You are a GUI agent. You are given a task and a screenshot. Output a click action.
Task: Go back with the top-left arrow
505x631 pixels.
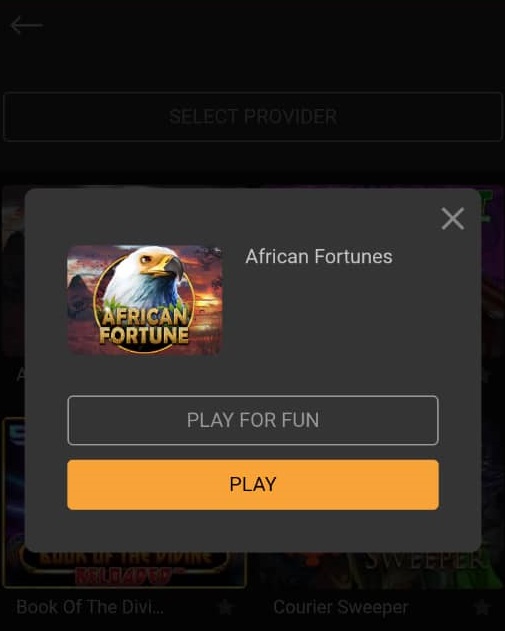click(27, 25)
